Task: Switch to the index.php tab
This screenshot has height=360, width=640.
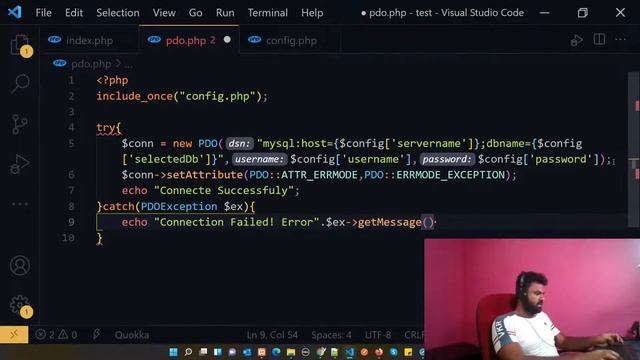Action: pyautogui.click(x=89, y=40)
